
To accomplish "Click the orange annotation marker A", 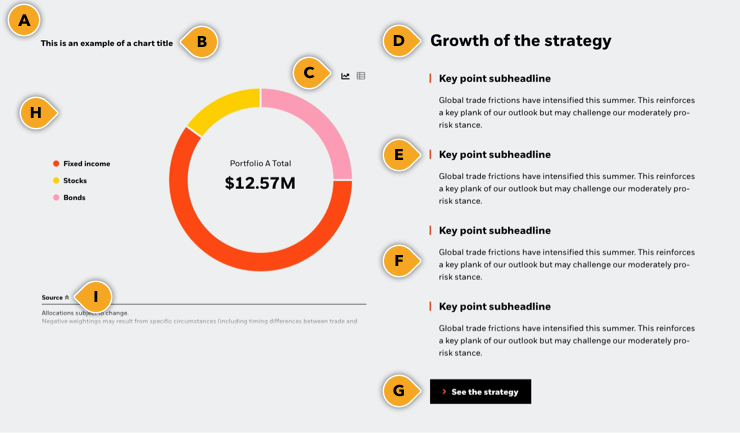I will pyautogui.click(x=24, y=20).
